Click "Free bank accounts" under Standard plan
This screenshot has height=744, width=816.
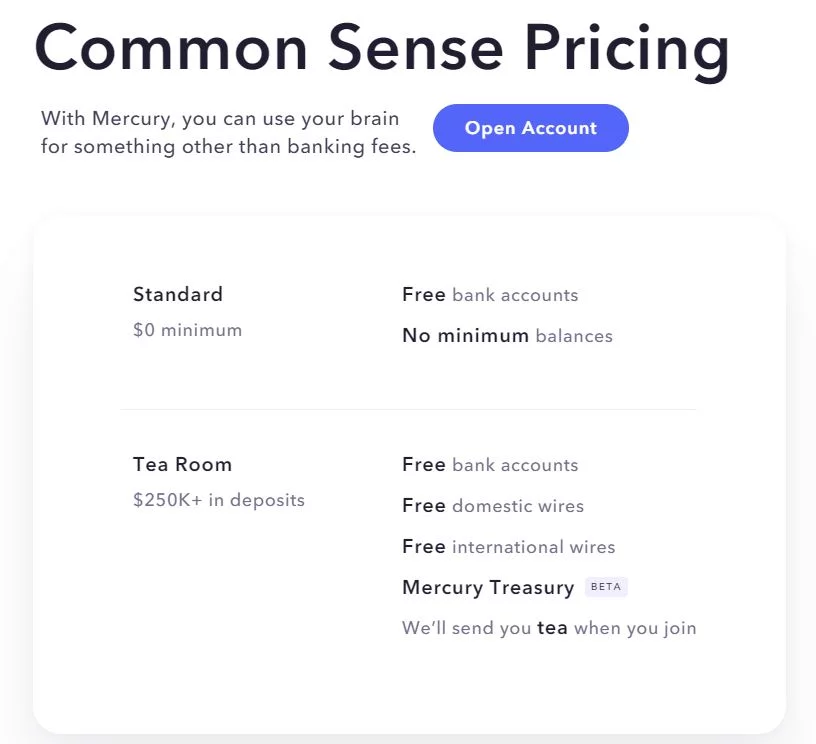[x=490, y=295]
